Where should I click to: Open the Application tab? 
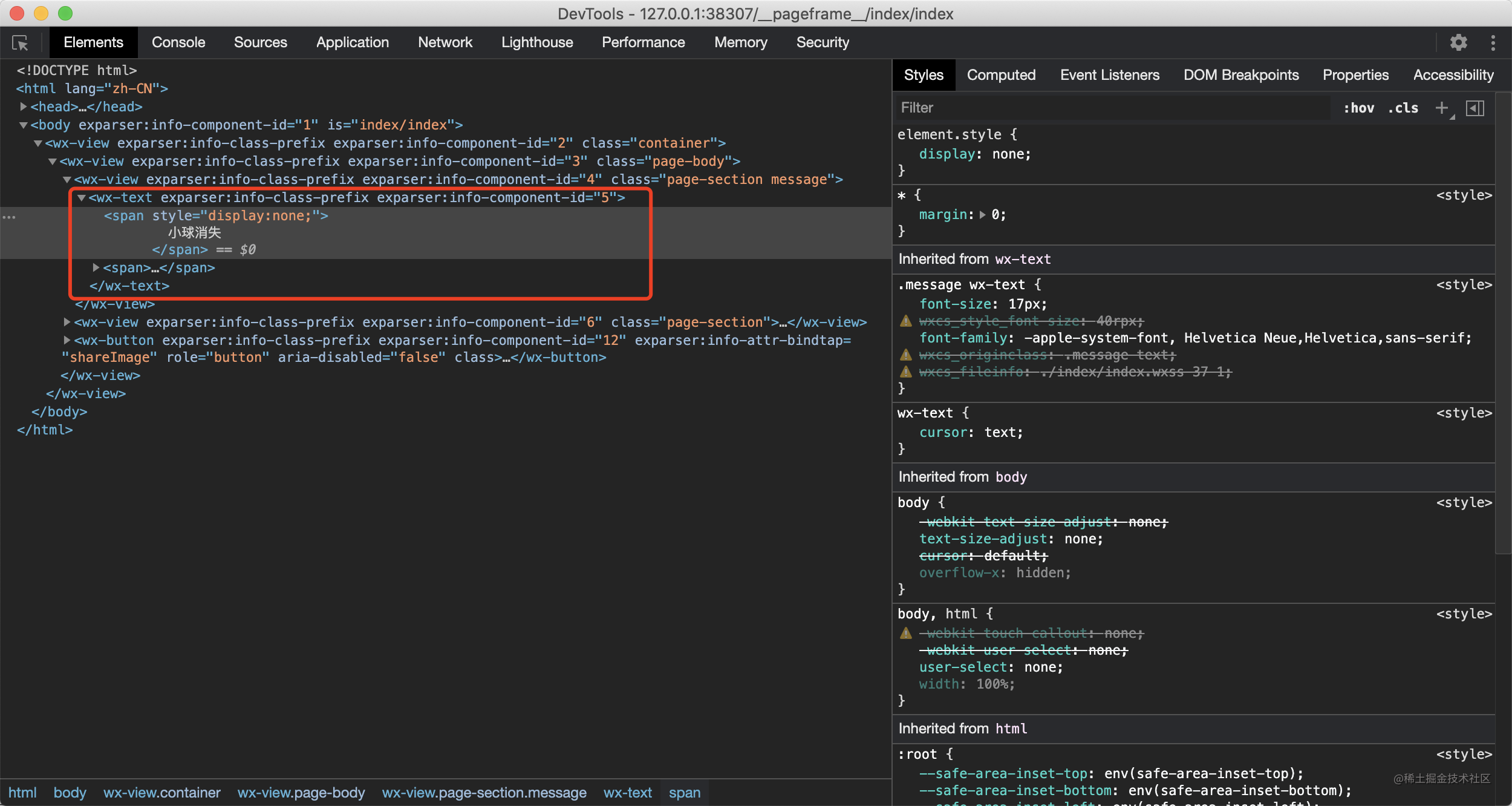[353, 42]
